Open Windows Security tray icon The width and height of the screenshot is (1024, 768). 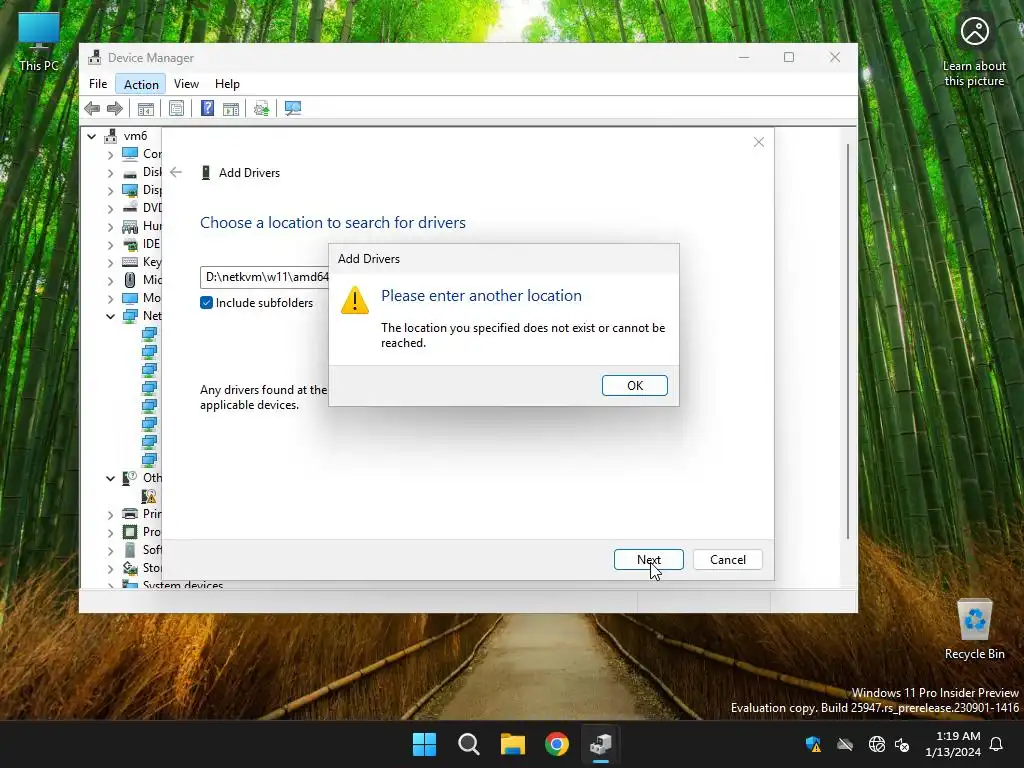point(813,744)
